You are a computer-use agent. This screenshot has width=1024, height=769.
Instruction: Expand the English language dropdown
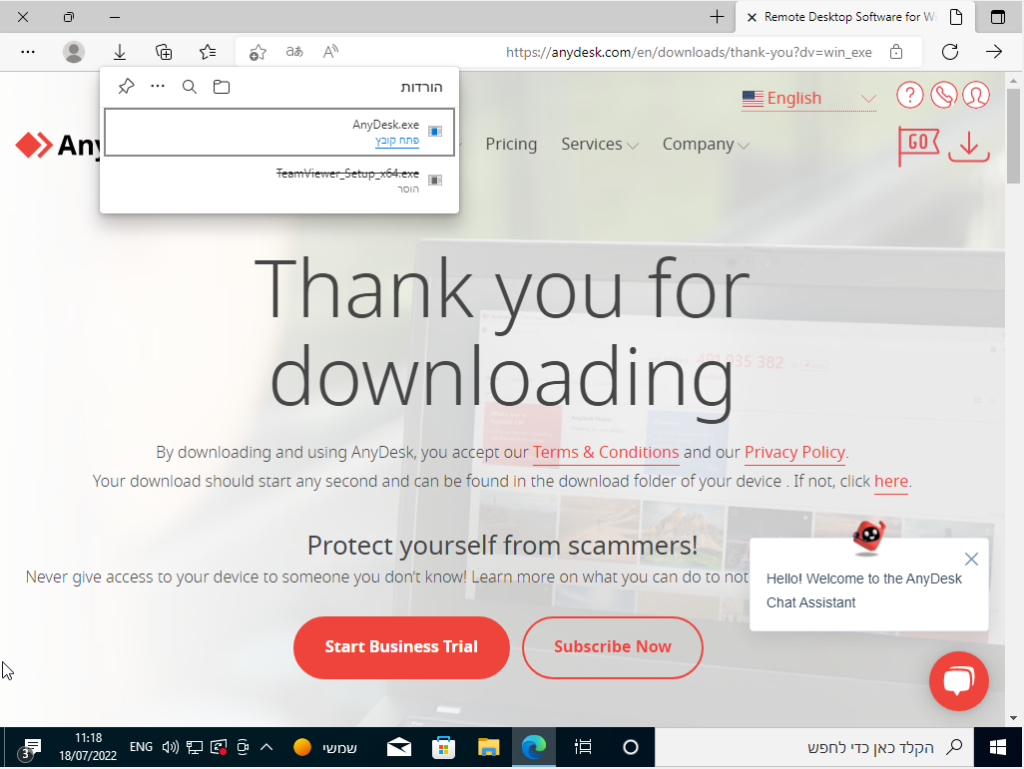point(808,98)
